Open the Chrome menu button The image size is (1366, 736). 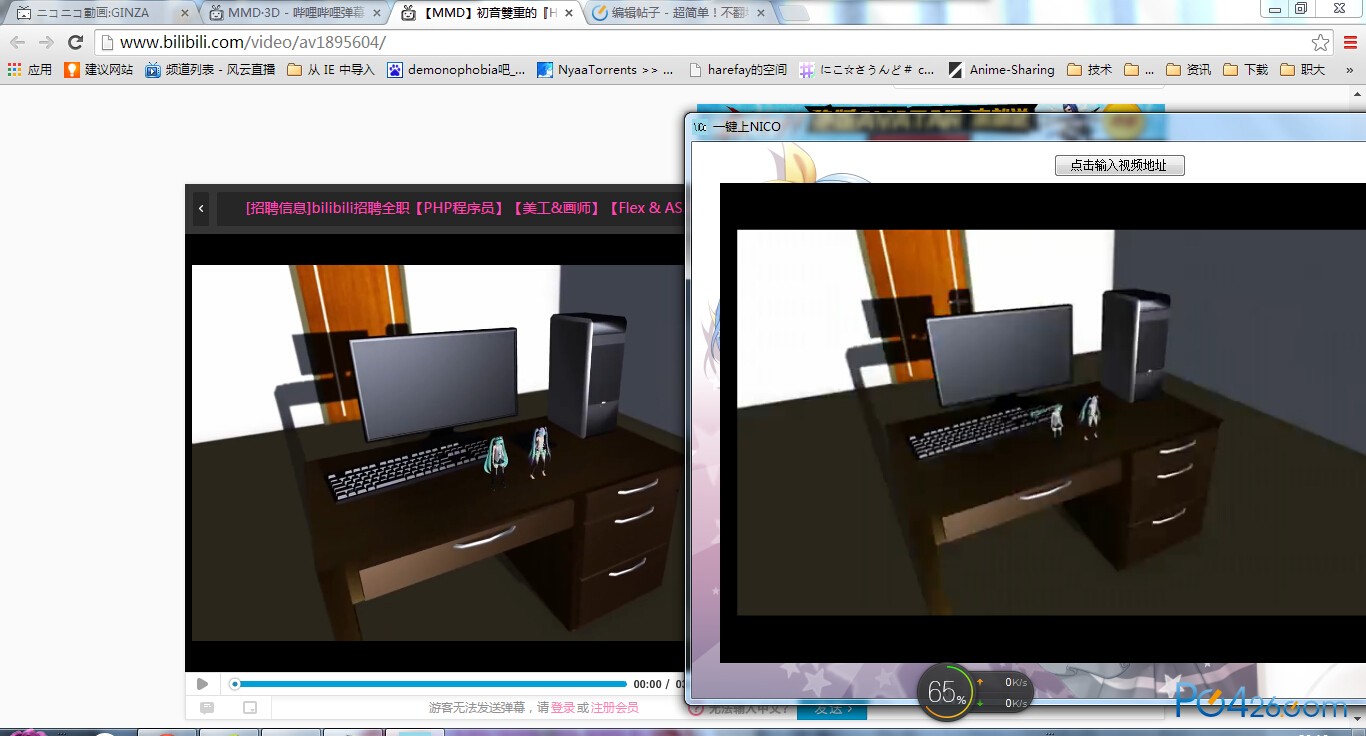[1350, 42]
